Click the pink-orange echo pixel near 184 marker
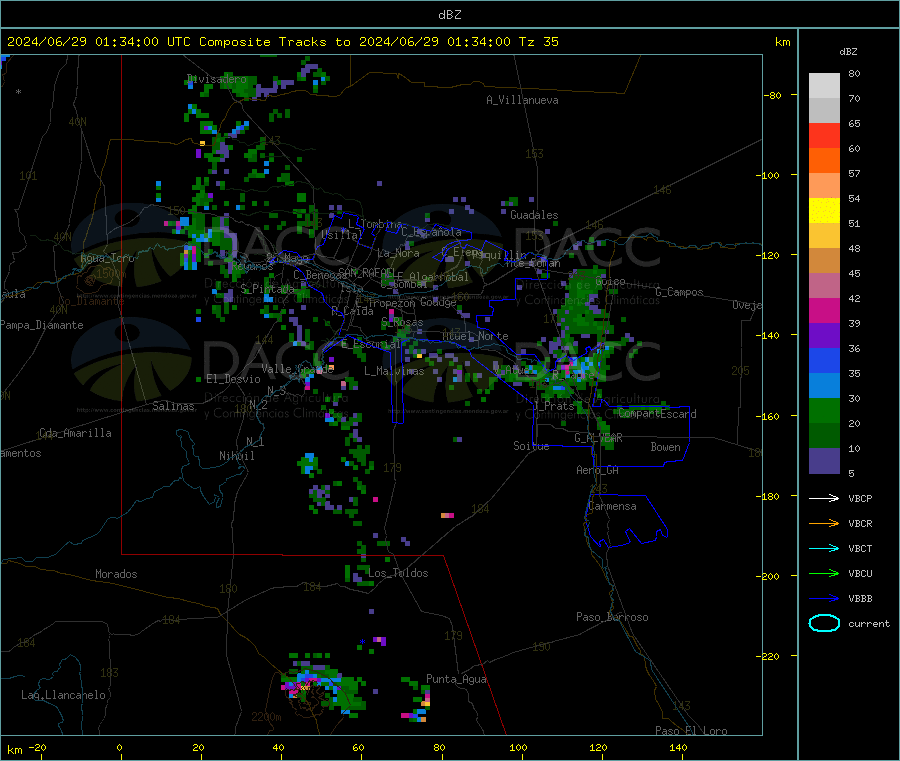Screen dimensions: 900x761 pyautogui.click(x=447, y=515)
